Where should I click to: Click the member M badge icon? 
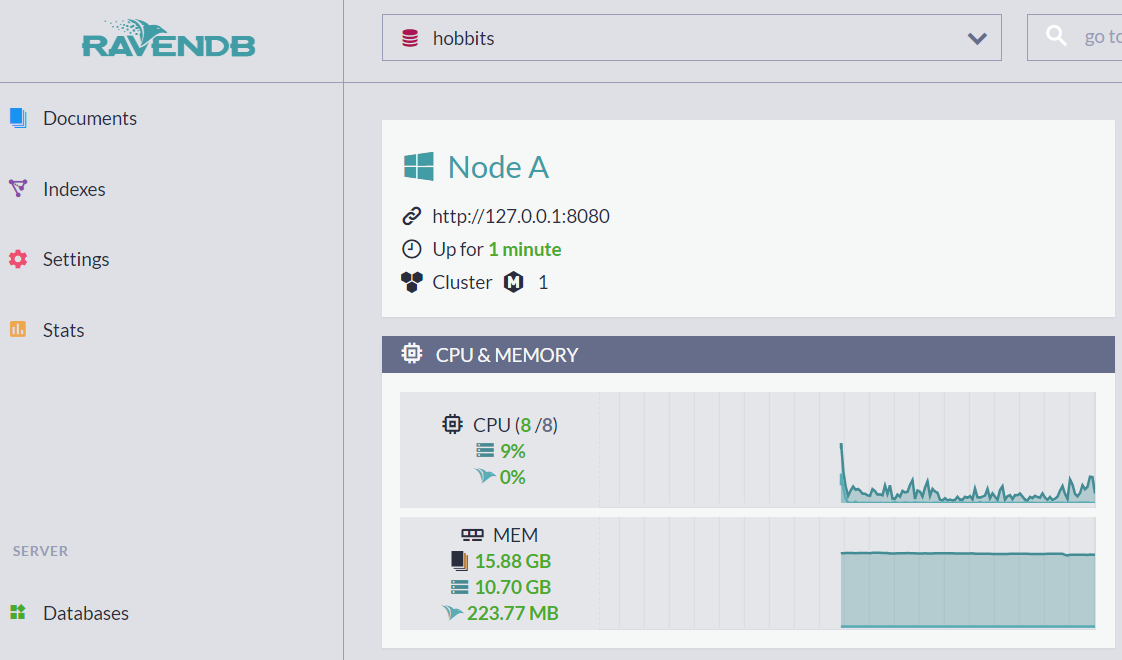[x=514, y=282]
